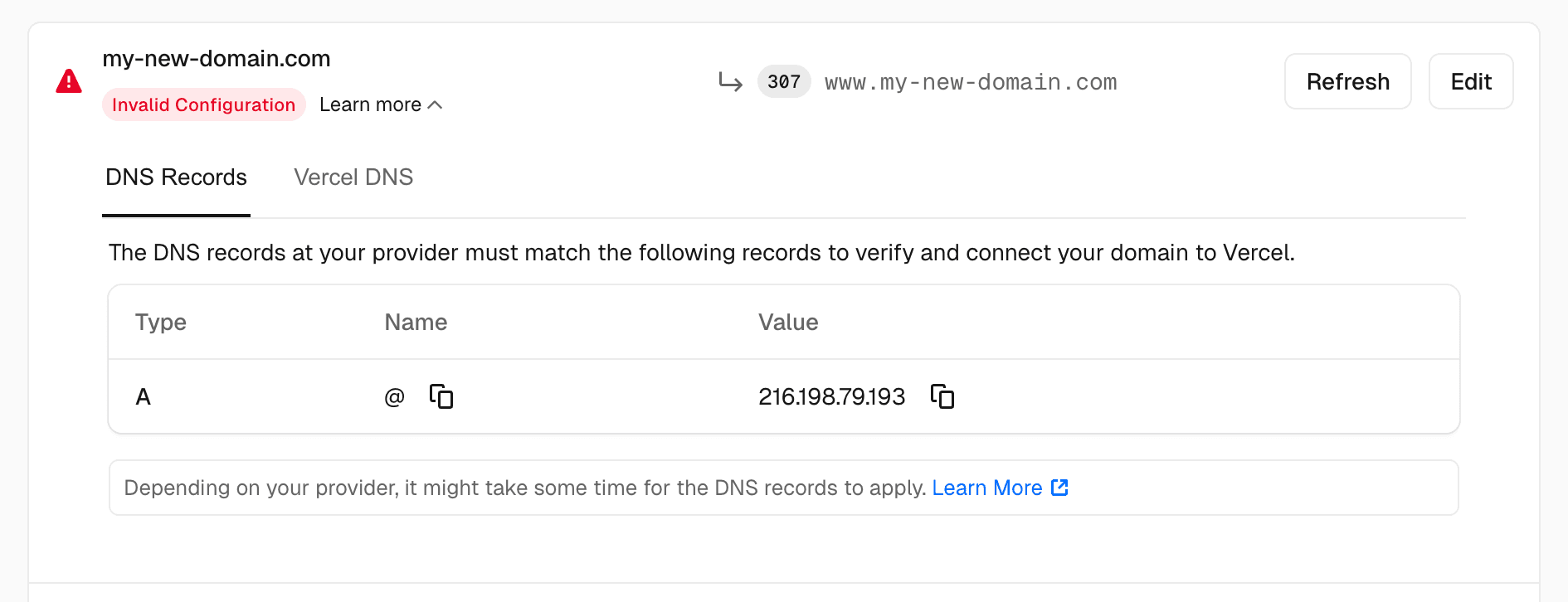1568x602 pixels.
Task: Click the Refresh button
Action: click(x=1346, y=81)
